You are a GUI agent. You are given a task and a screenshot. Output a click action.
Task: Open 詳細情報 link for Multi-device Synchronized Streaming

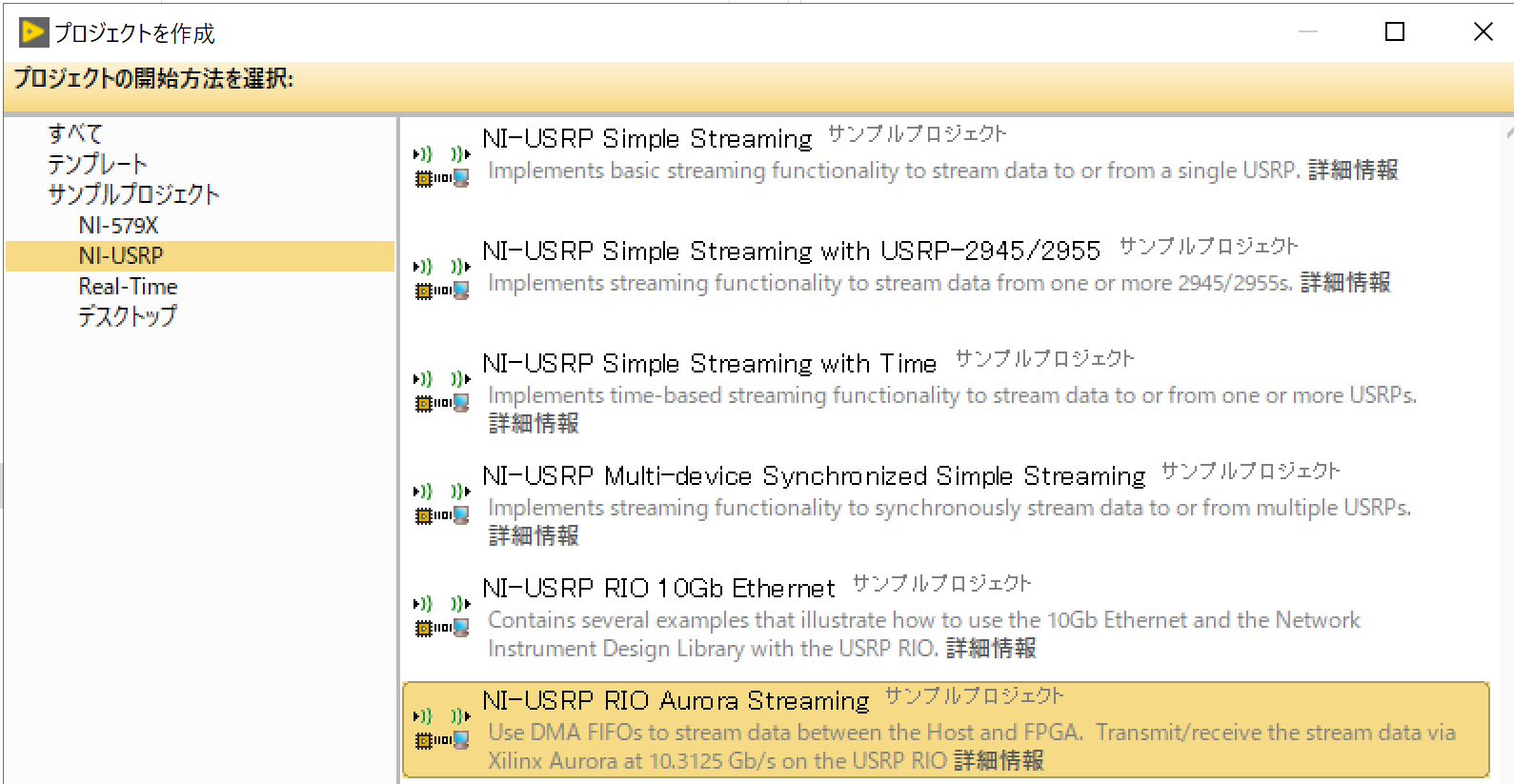point(534,536)
